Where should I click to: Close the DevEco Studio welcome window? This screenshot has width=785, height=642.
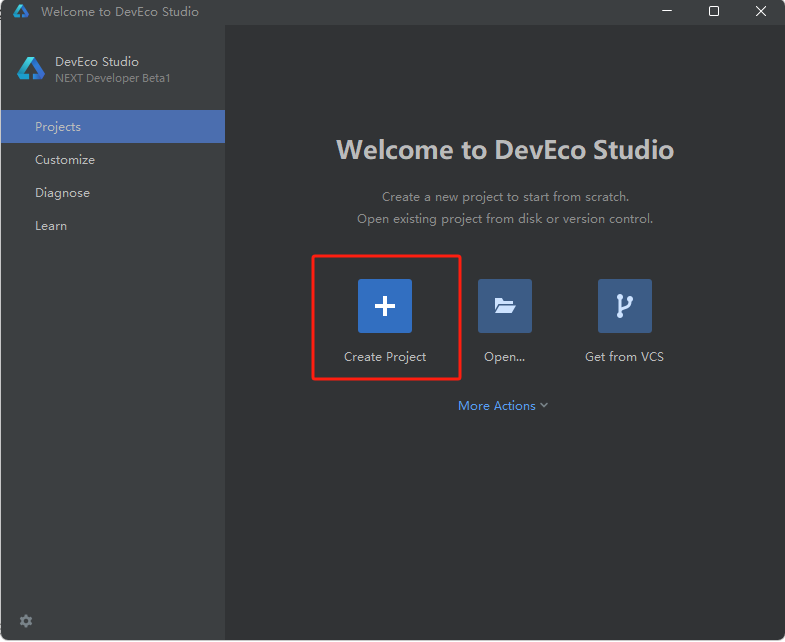pyautogui.click(x=760, y=11)
